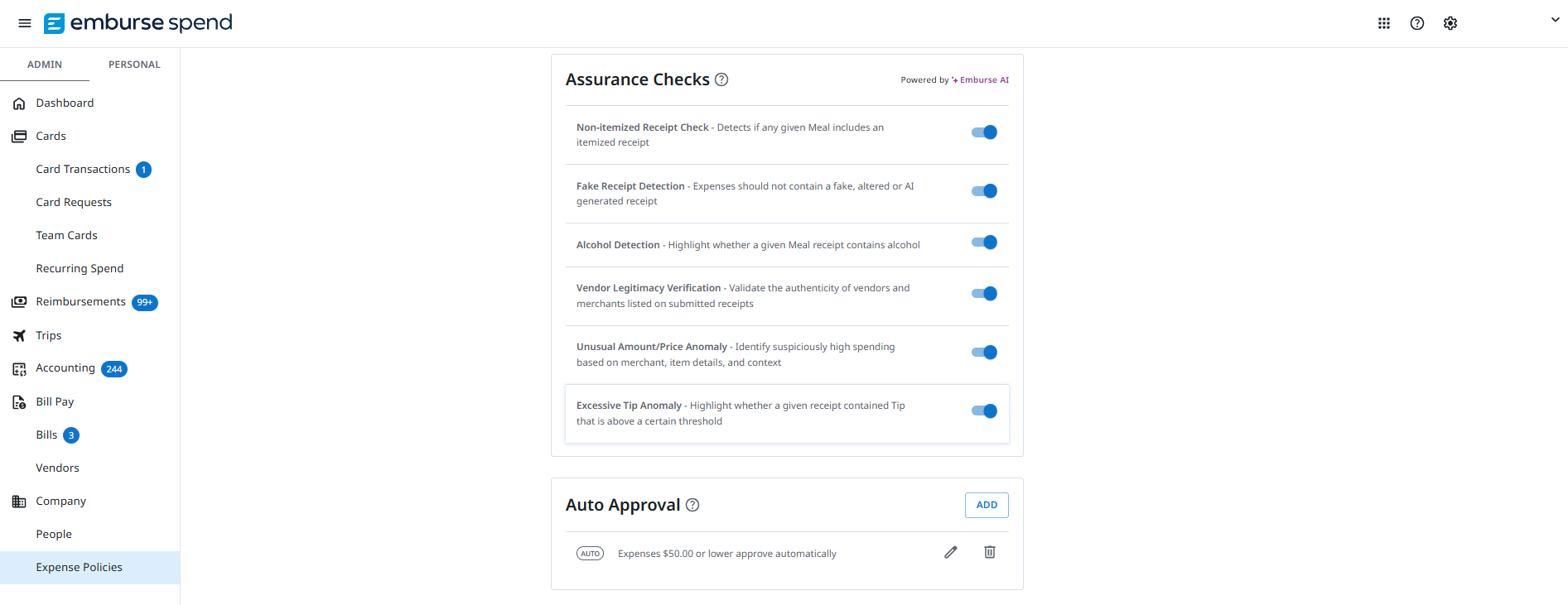Image resolution: width=1568 pixels, height=605 pixels.
Task: Open Settings via the gear icon
Action: [1450, 23]
